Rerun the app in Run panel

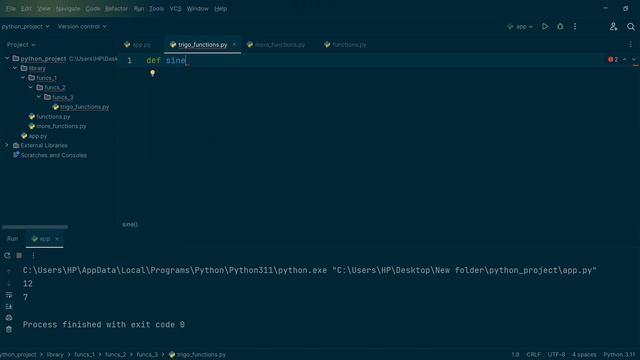[7, 256]
